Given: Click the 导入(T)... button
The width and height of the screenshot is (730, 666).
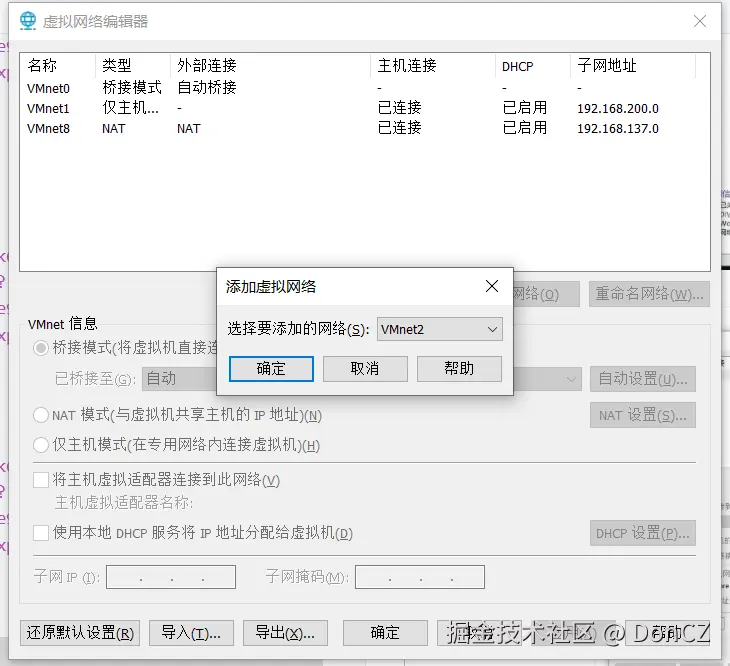Looking at the screenshot, I should [x=191, y=633].
